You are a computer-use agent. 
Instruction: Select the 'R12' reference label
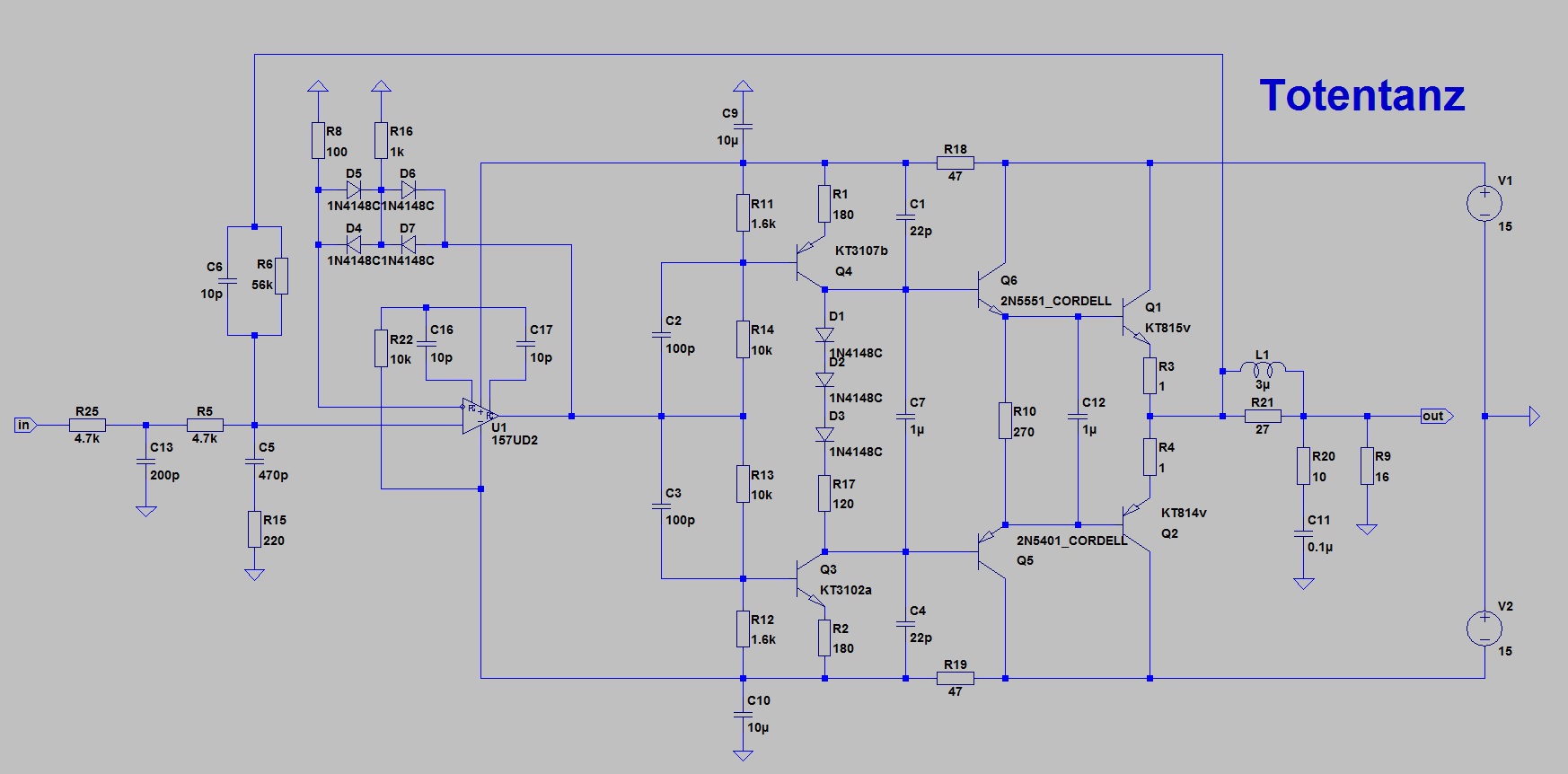pos(762,620)
